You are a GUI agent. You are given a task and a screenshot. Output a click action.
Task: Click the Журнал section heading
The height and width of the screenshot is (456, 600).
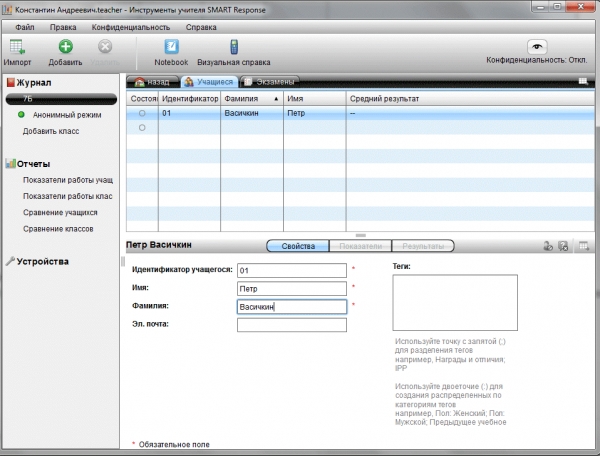pos(34,83)
